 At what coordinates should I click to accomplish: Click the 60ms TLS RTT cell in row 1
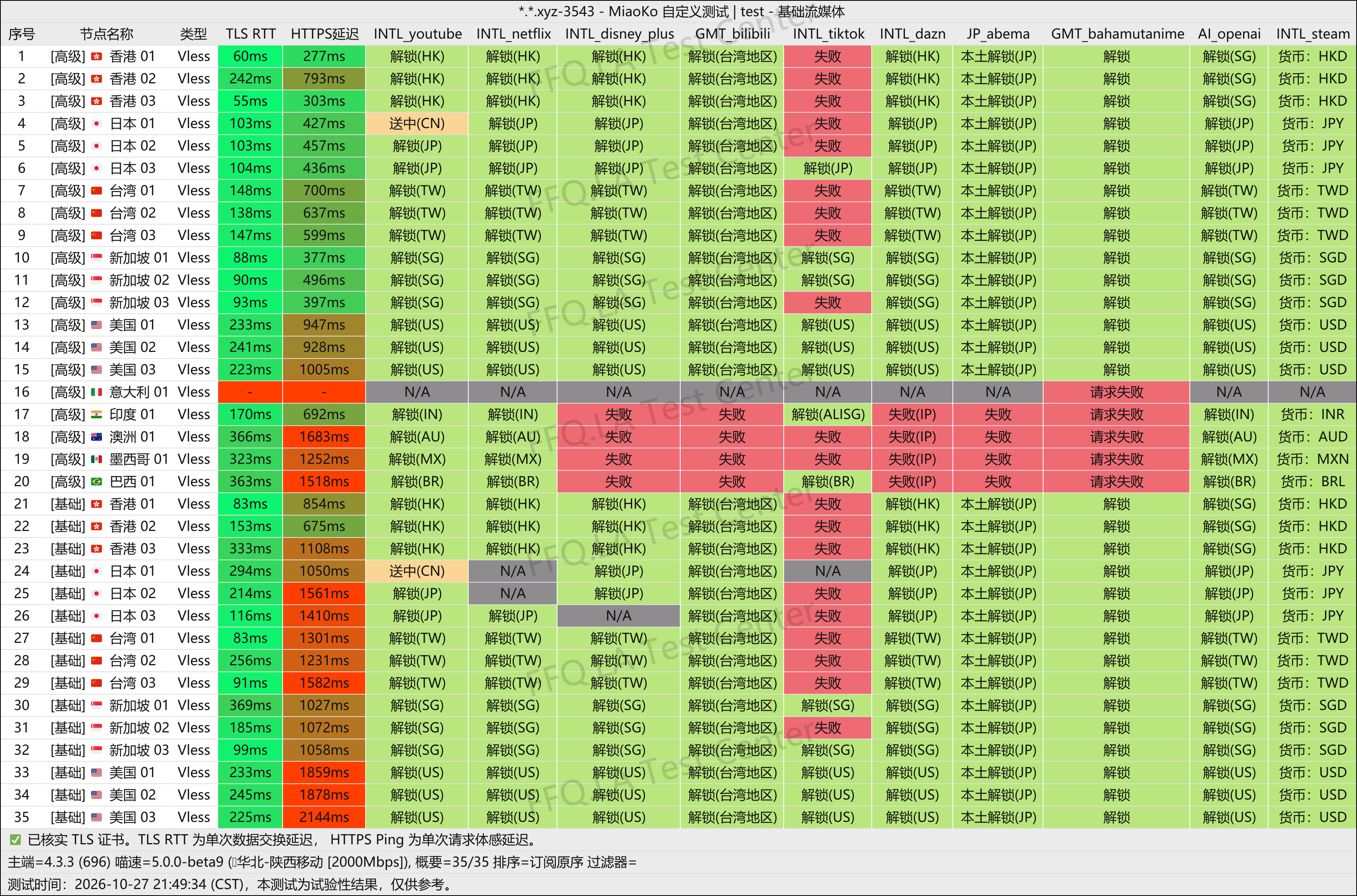pos(251,57)
